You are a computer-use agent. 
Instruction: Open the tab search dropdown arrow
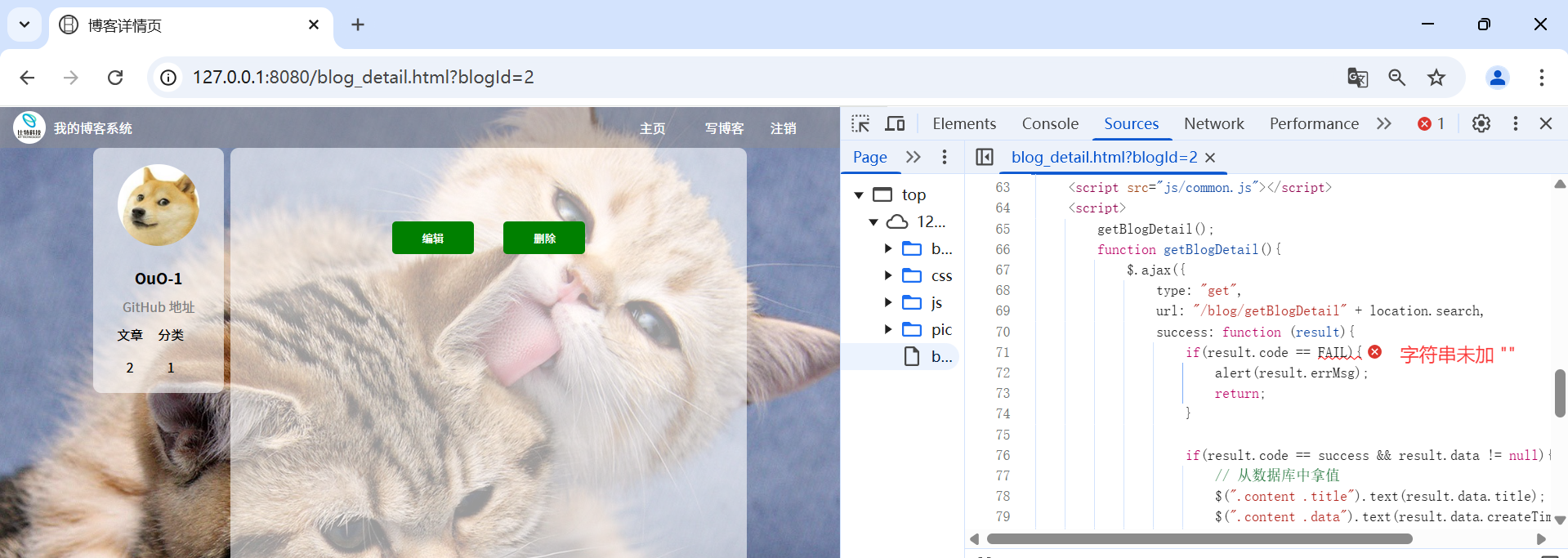[x=25, y=25]
